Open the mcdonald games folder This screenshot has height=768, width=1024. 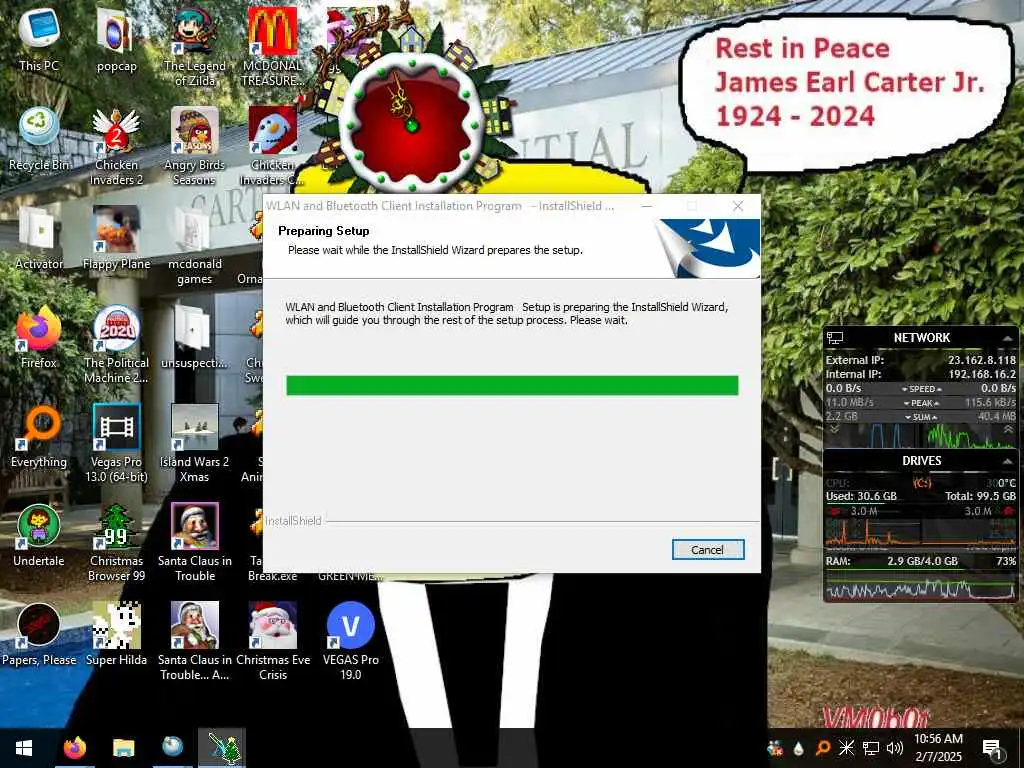coord(195,244)
